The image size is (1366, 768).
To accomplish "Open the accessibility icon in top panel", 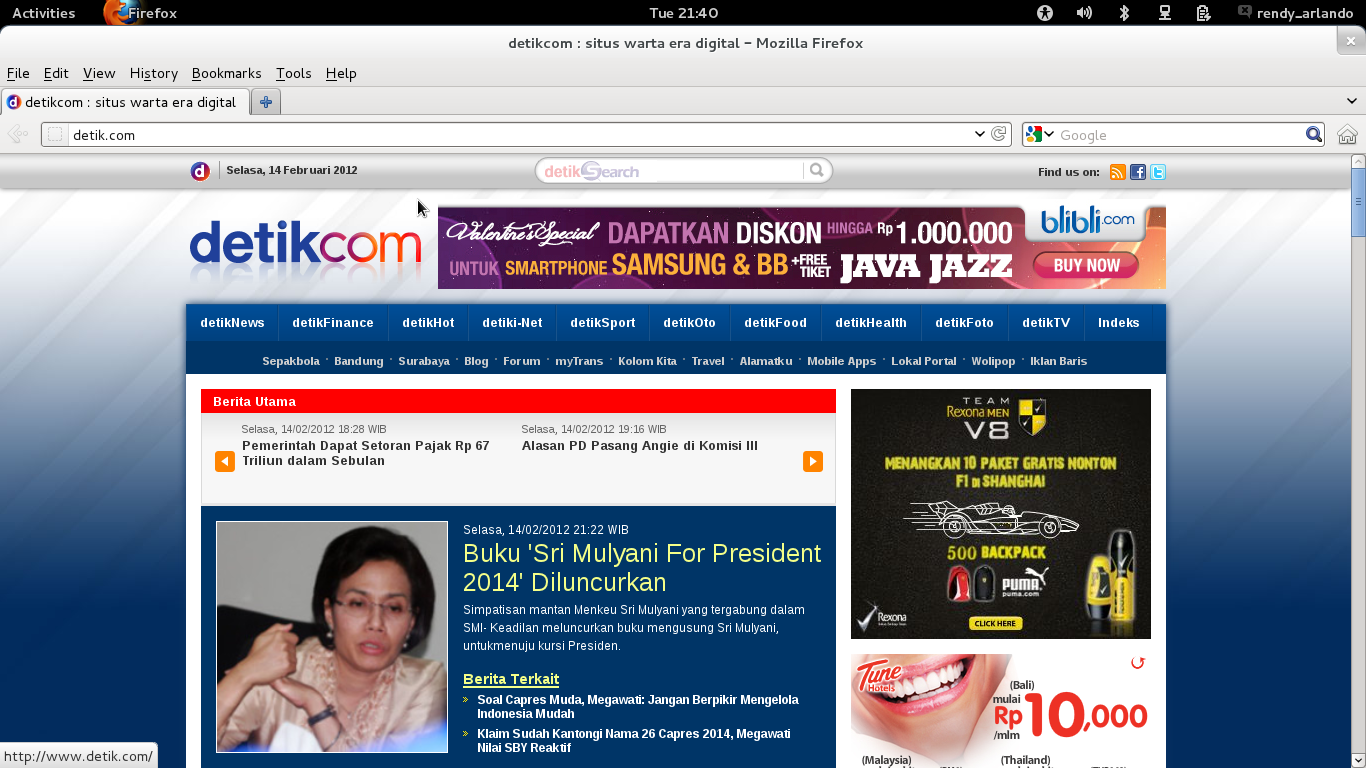I will 1045,13.
